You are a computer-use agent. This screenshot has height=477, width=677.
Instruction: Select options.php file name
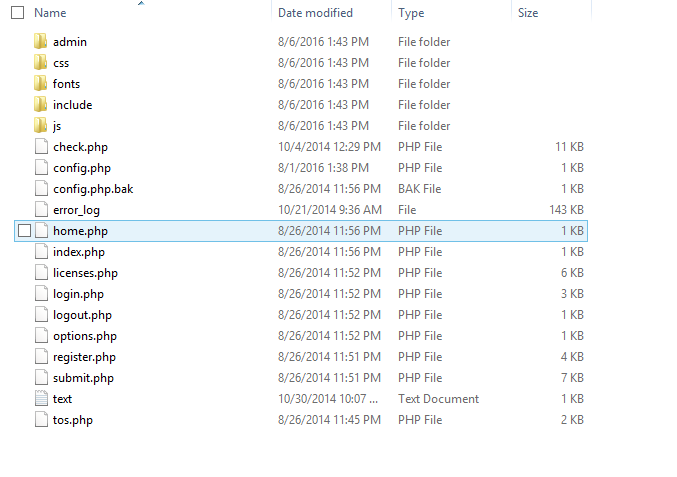tap(85, 336)
